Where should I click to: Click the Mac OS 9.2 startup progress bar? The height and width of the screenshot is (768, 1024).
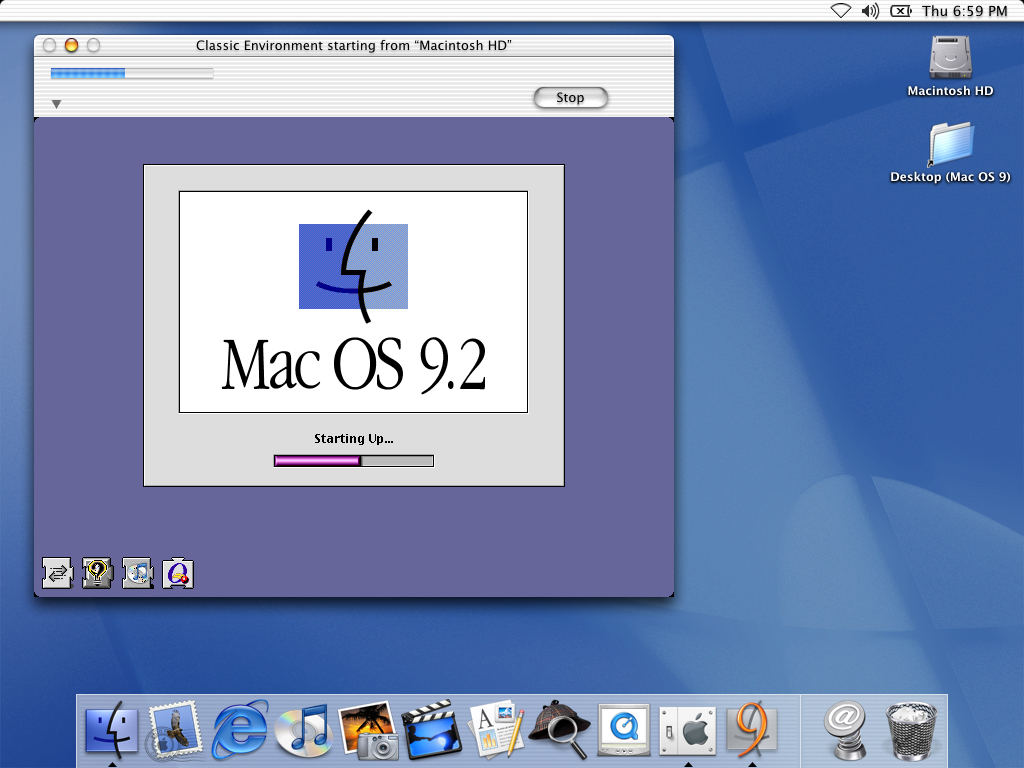pos(353,461)
